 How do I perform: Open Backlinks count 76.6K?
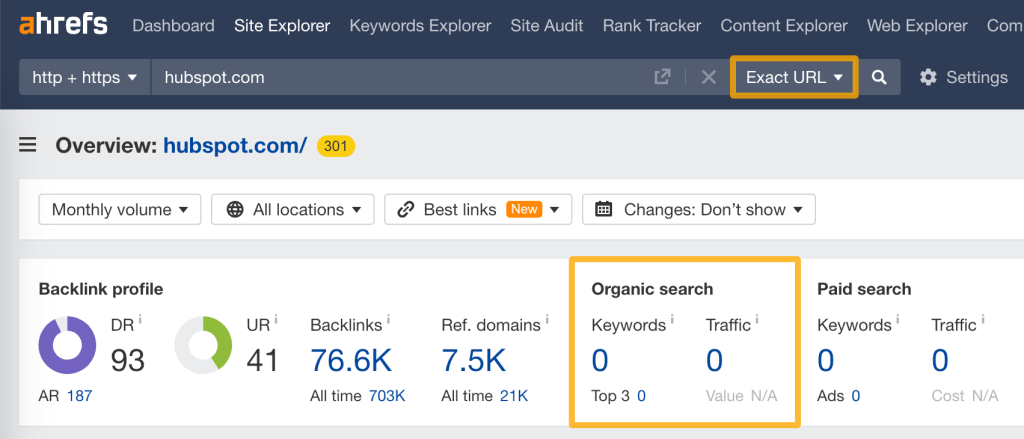pos(350,360)
